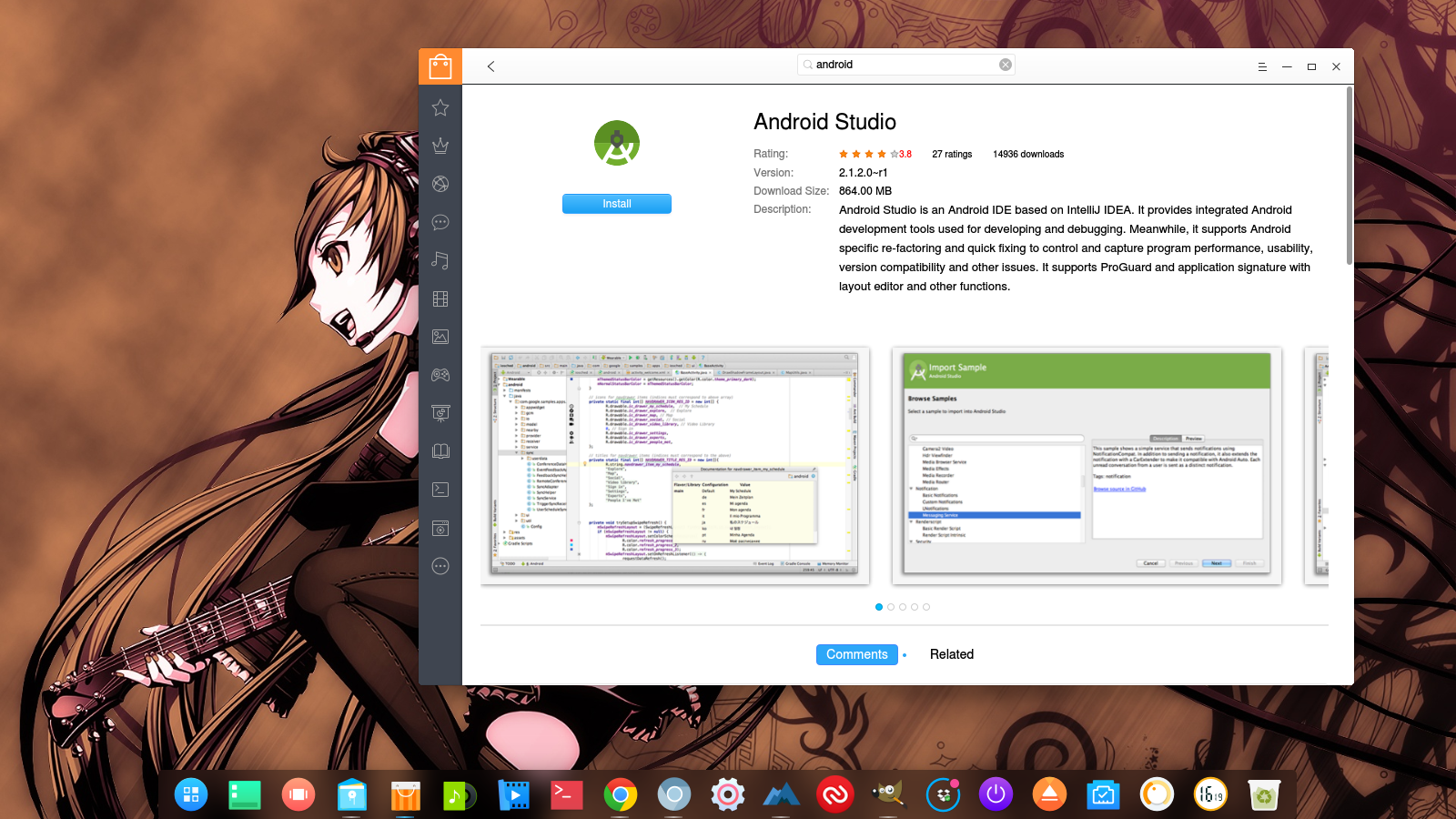1456x819 pixels.
Task: Open Control Center gear in dock
Action: click(728, 794)
